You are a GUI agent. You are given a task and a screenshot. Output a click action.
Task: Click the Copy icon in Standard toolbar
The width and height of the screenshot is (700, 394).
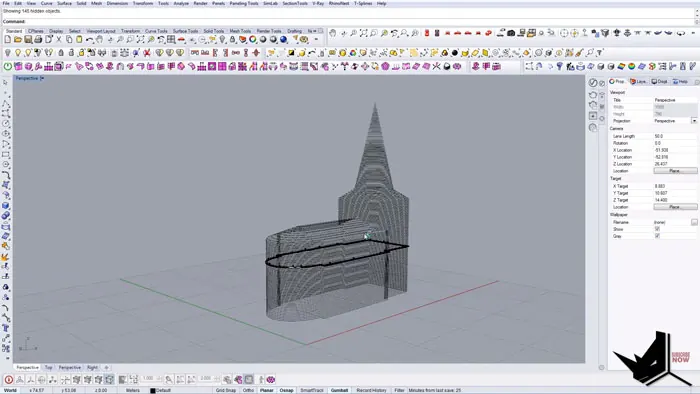(x=69, y=40)
